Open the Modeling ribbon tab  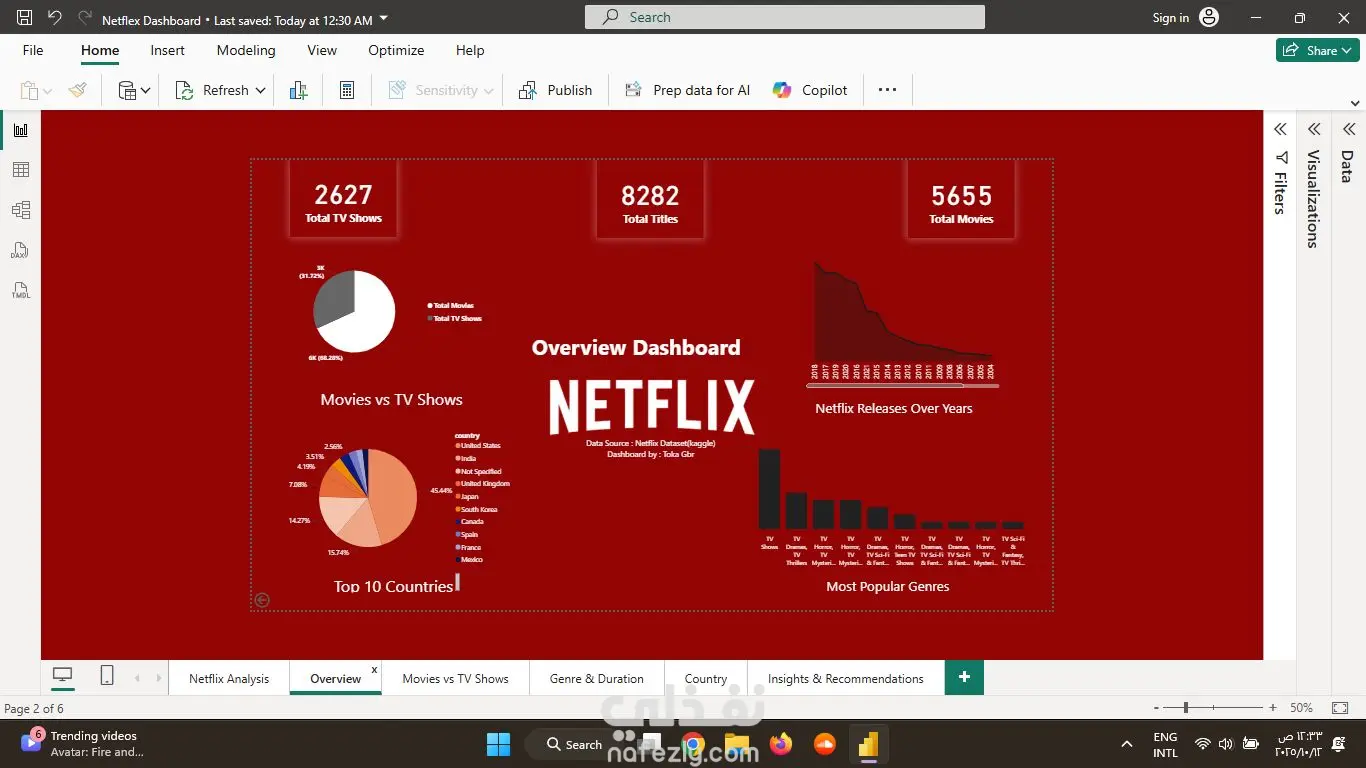pos(246,50)
